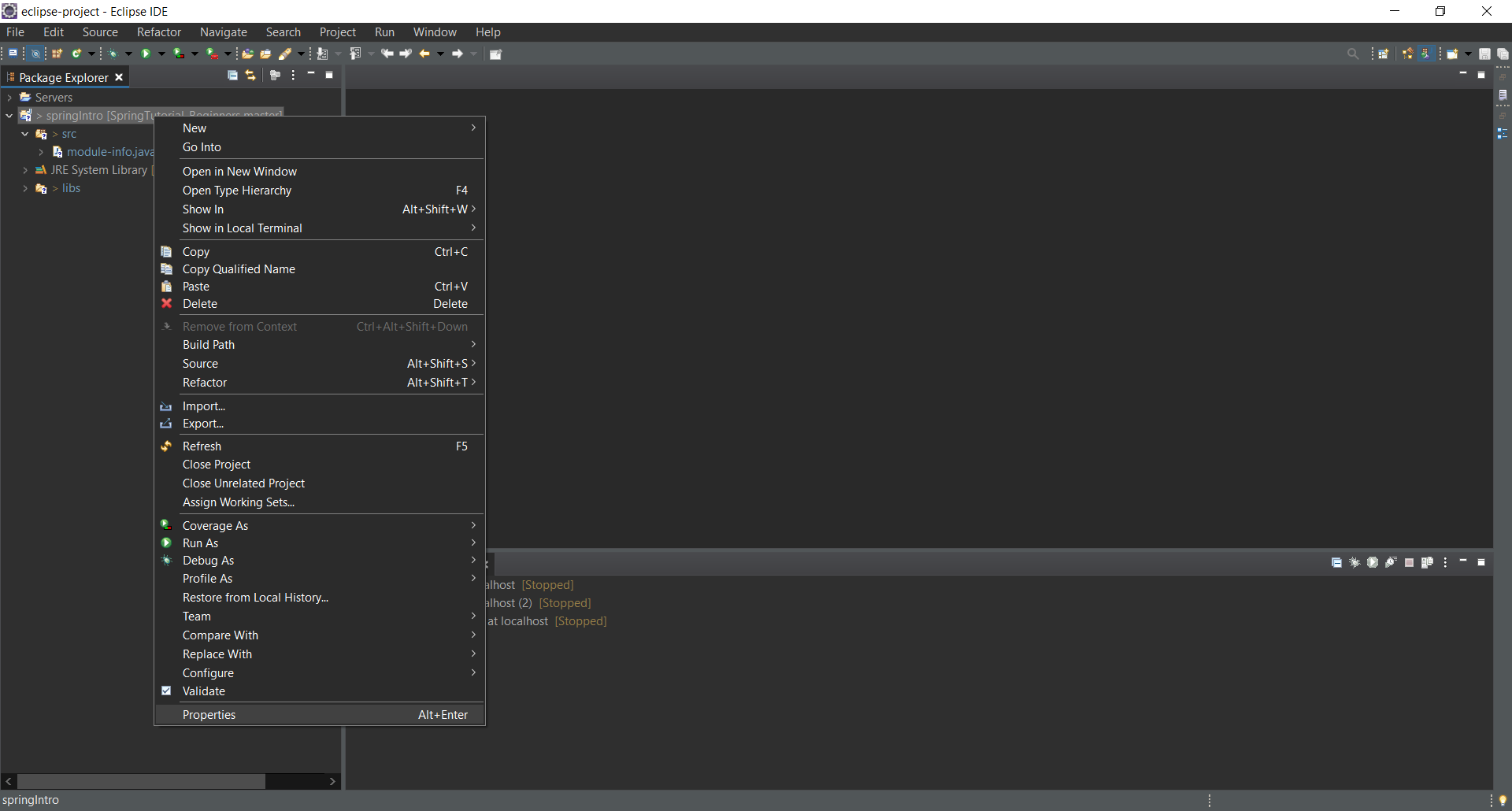Select module-info.java in Package Explorer
1512x811 pixels.
coord(103,152)
